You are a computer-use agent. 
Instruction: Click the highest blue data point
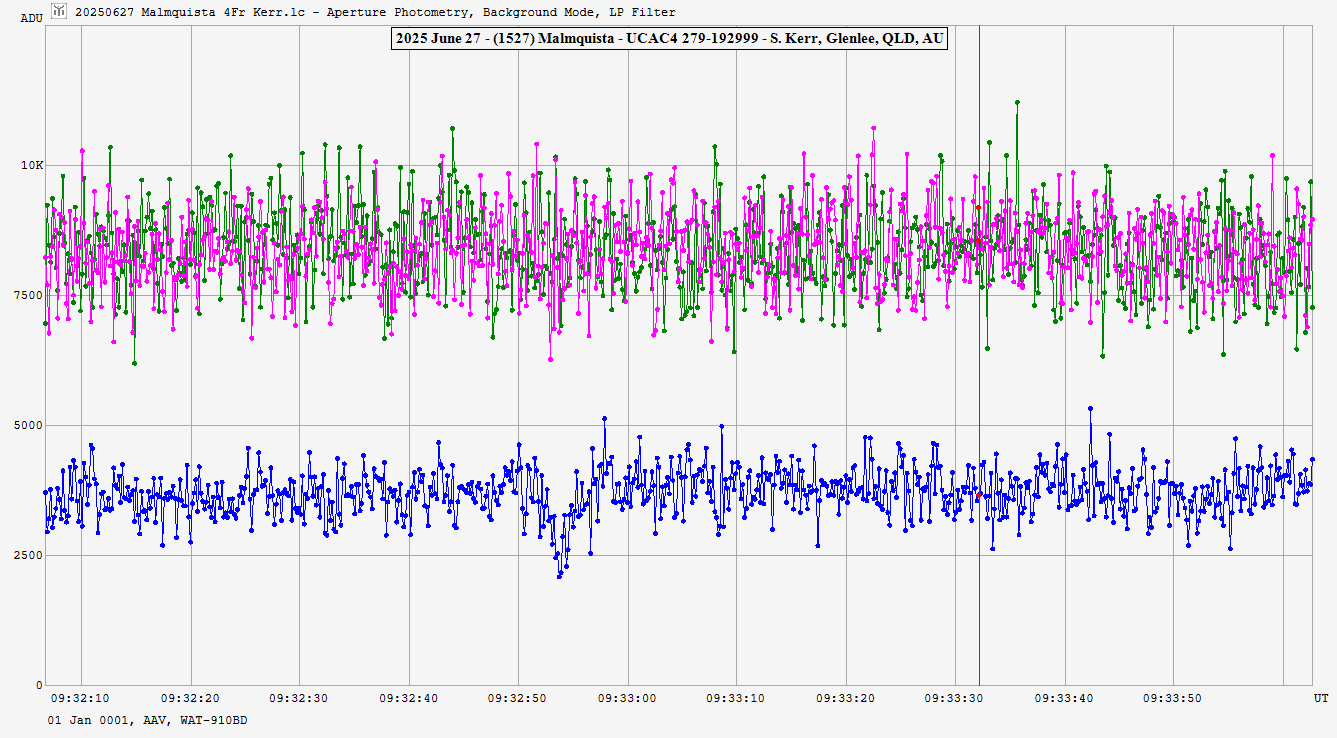pyautogui.click(x=1090, y=408)
